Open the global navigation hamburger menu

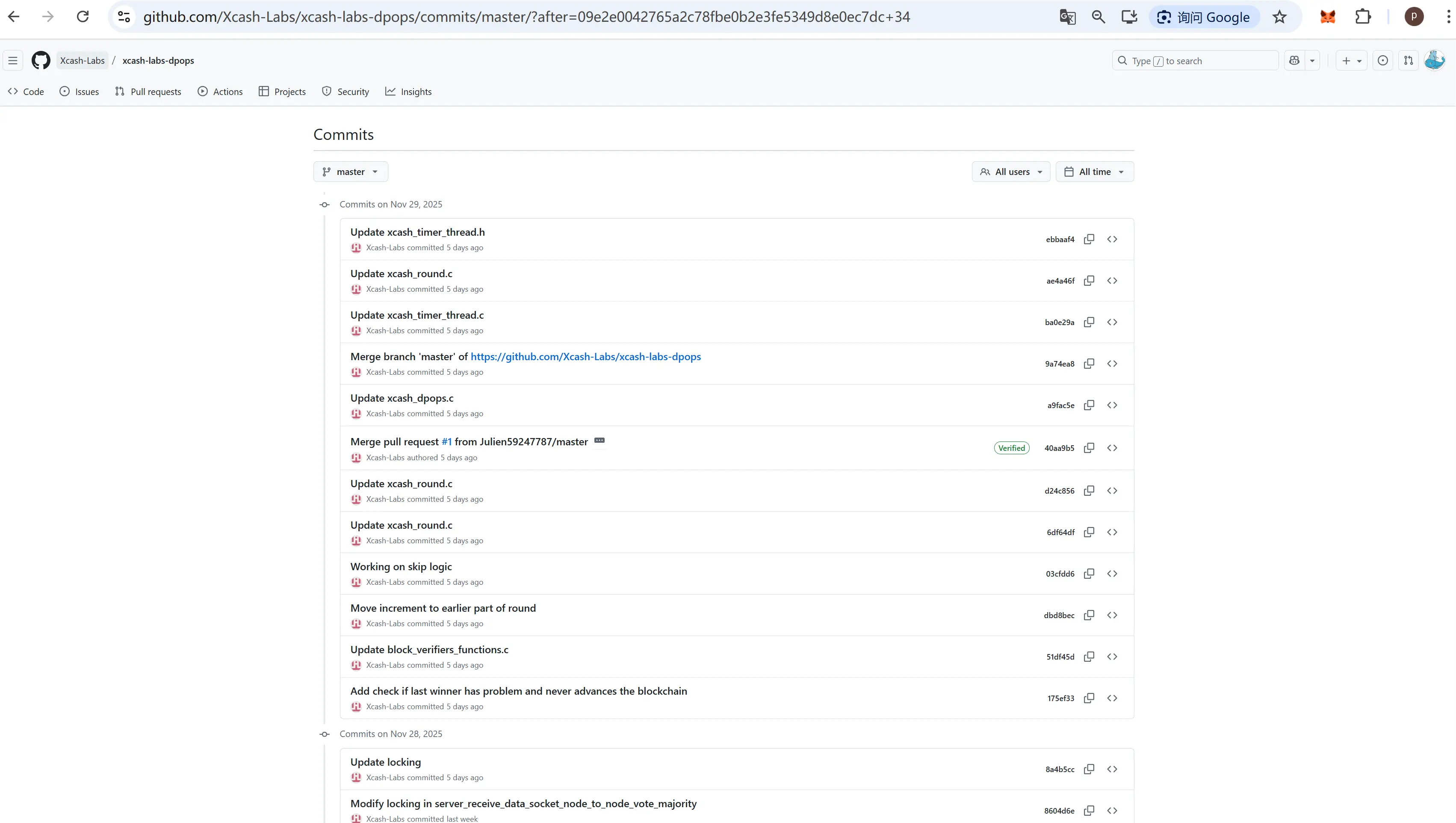pos(13,60)
